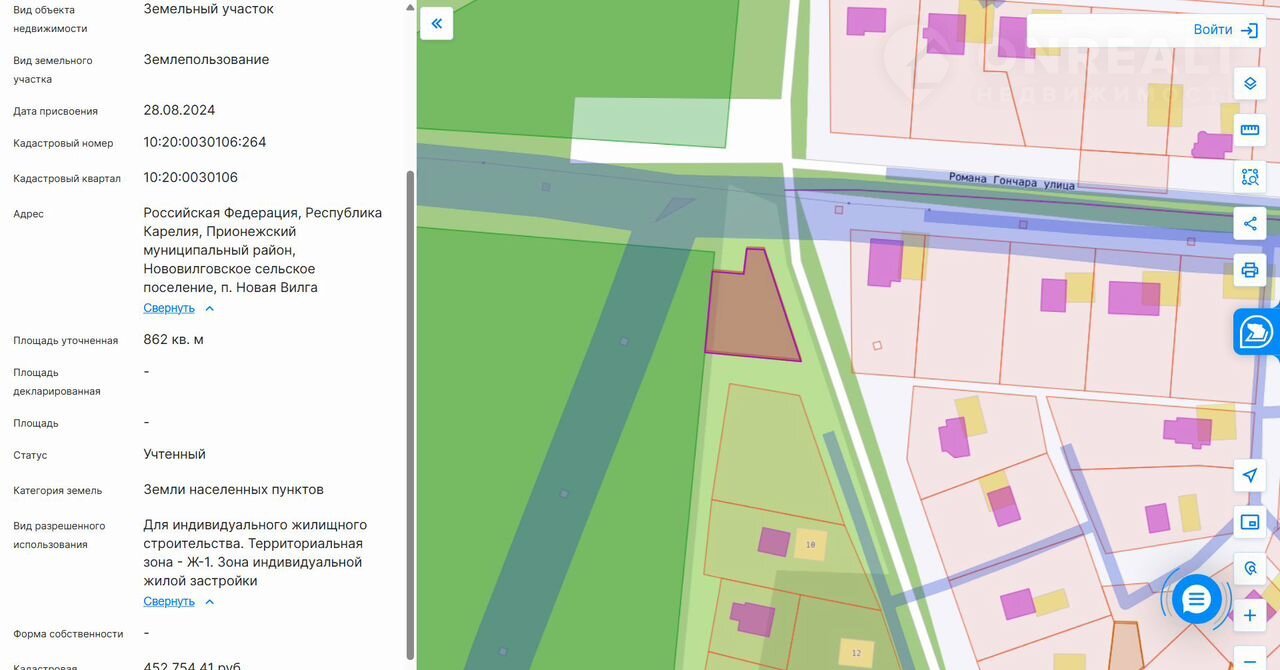Click building number 12 on map

(855, 653)
